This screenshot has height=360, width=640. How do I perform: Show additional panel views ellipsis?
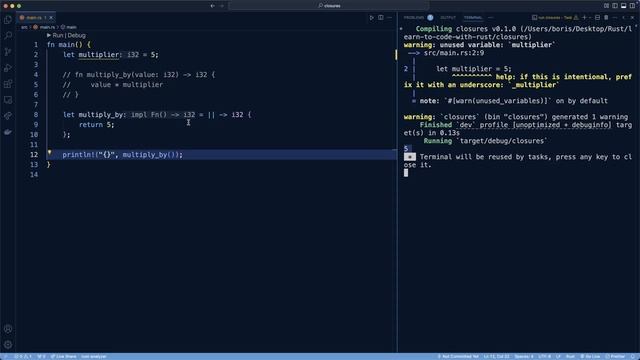tap(491, 18)
